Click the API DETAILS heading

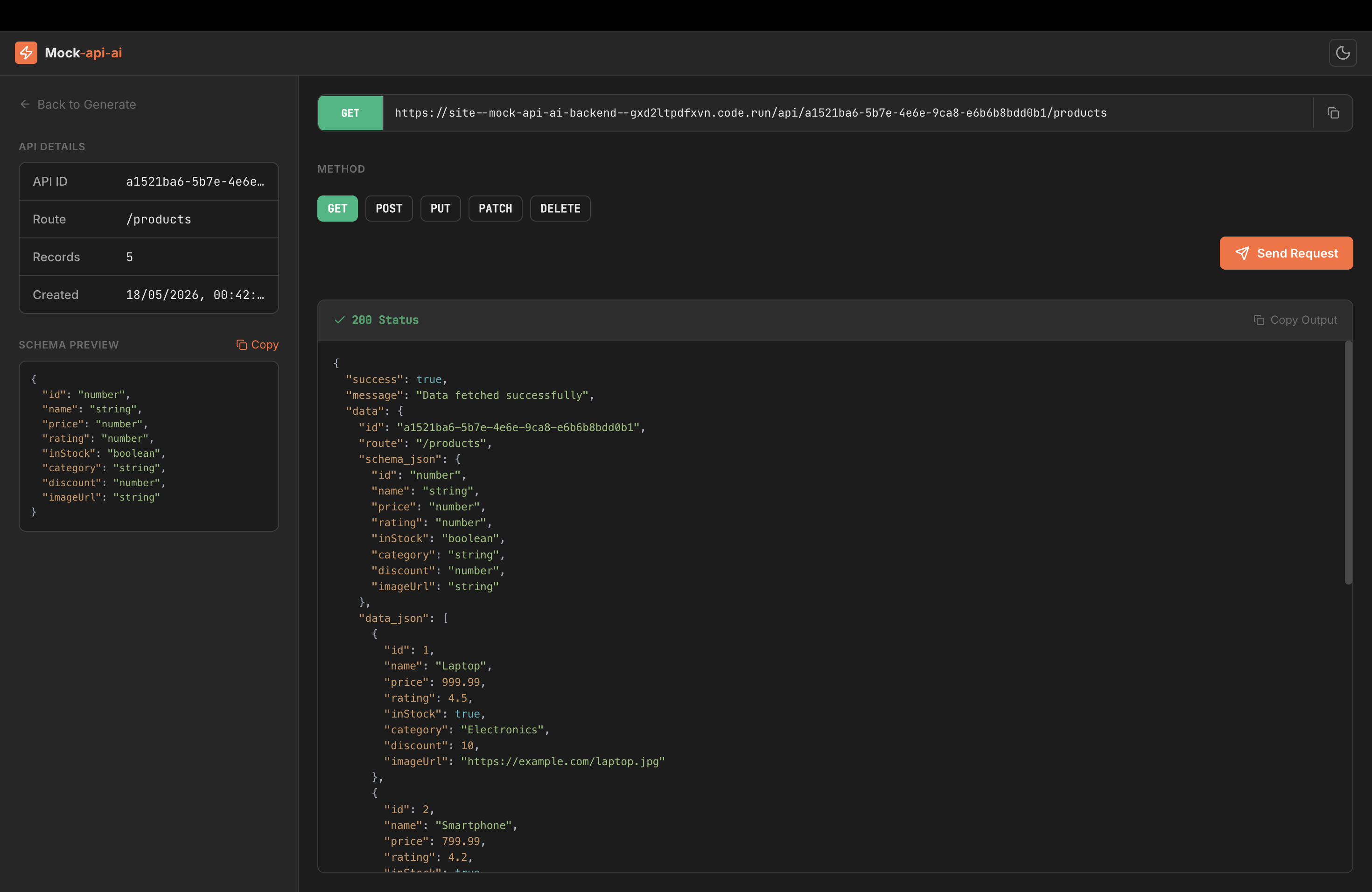(x=52, y=146)
